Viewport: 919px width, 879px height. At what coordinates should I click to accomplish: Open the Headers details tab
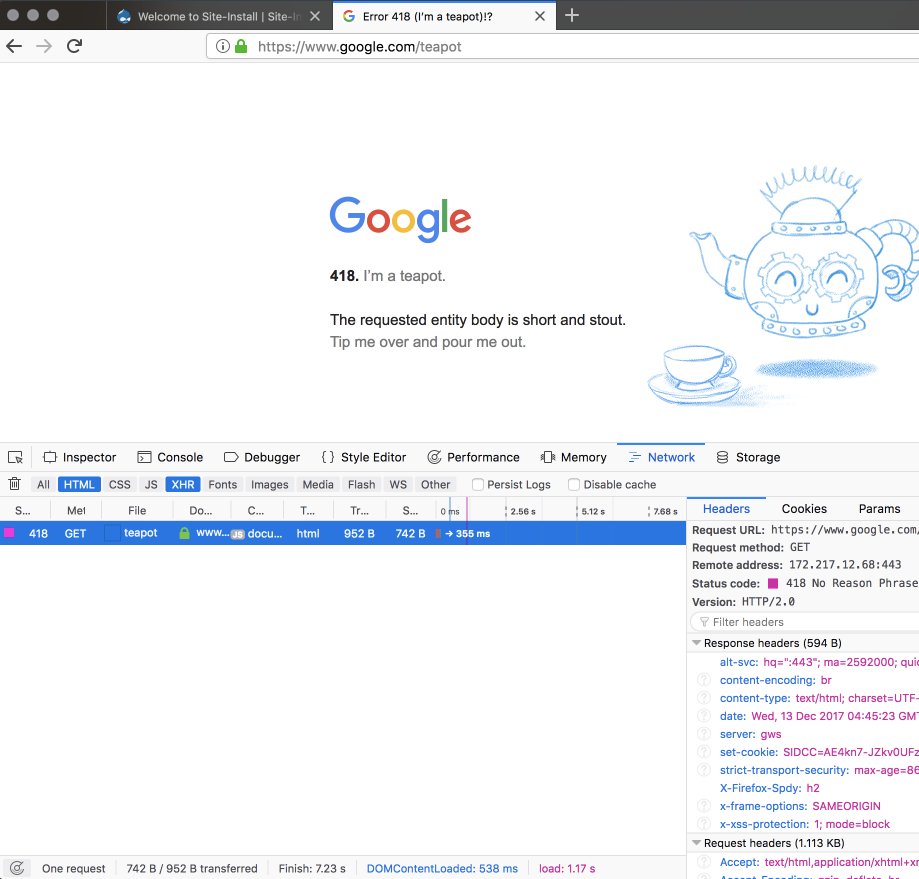click(x=726, y=509)
